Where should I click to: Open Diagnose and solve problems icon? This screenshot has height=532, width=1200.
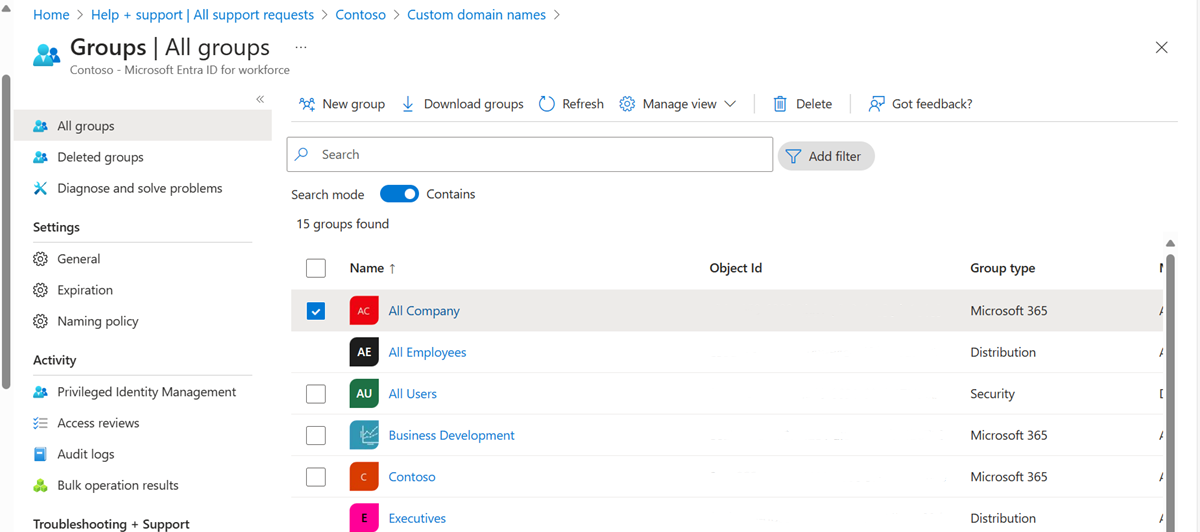click(40, 188)
